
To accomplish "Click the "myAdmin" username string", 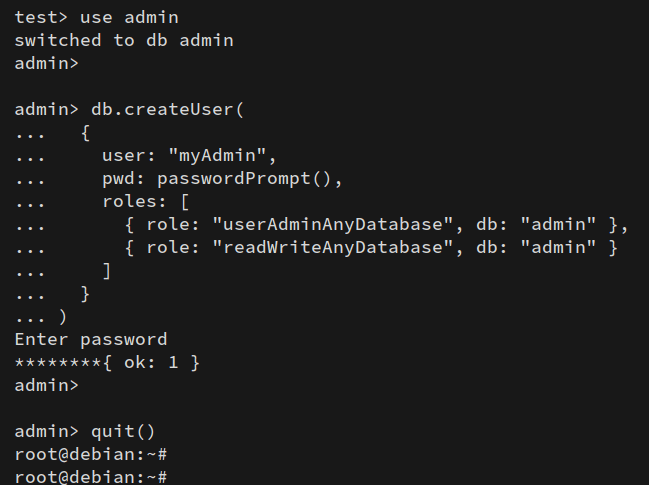I will tap(223, 156).
